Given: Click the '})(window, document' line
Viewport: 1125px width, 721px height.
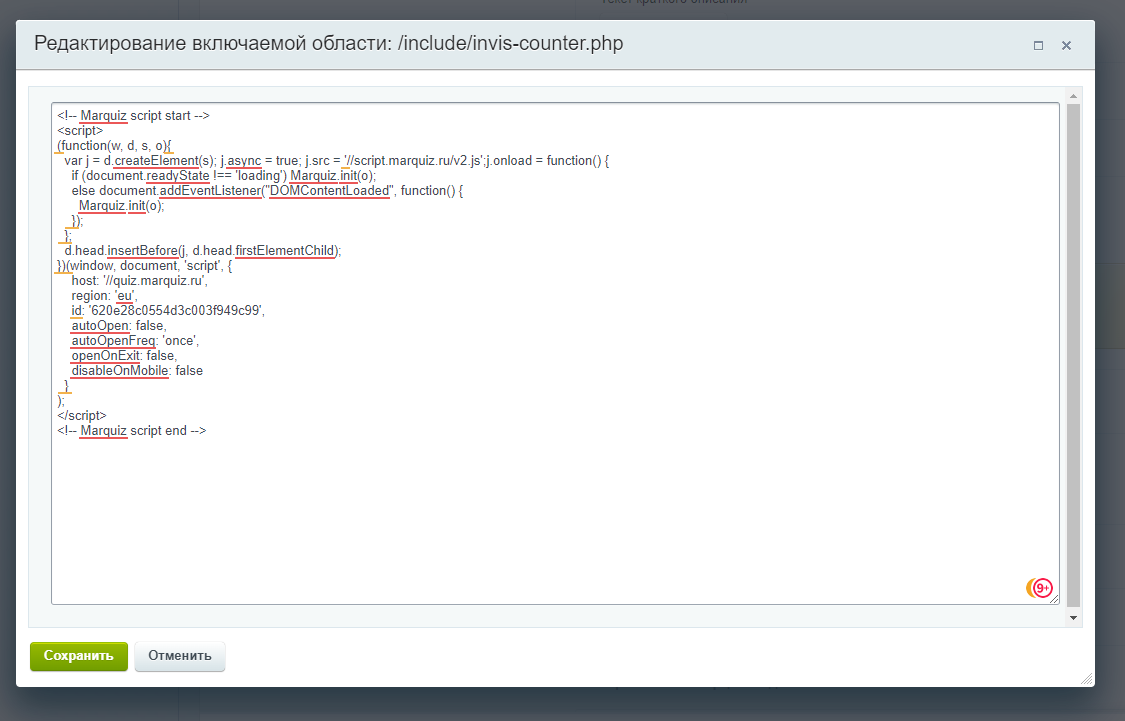Looking at the screenshot, I should (x=145, y=265).
